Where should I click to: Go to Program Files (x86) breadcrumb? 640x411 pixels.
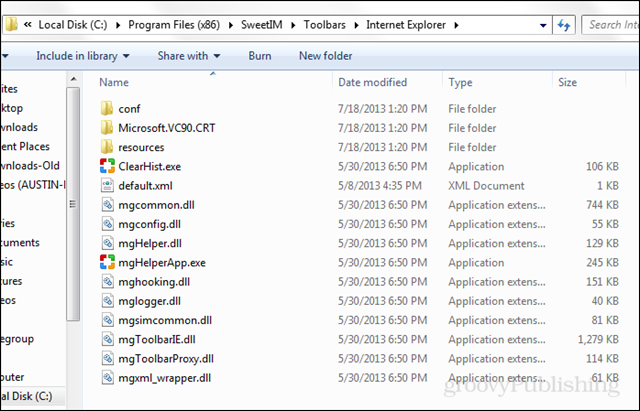[174, 25]
